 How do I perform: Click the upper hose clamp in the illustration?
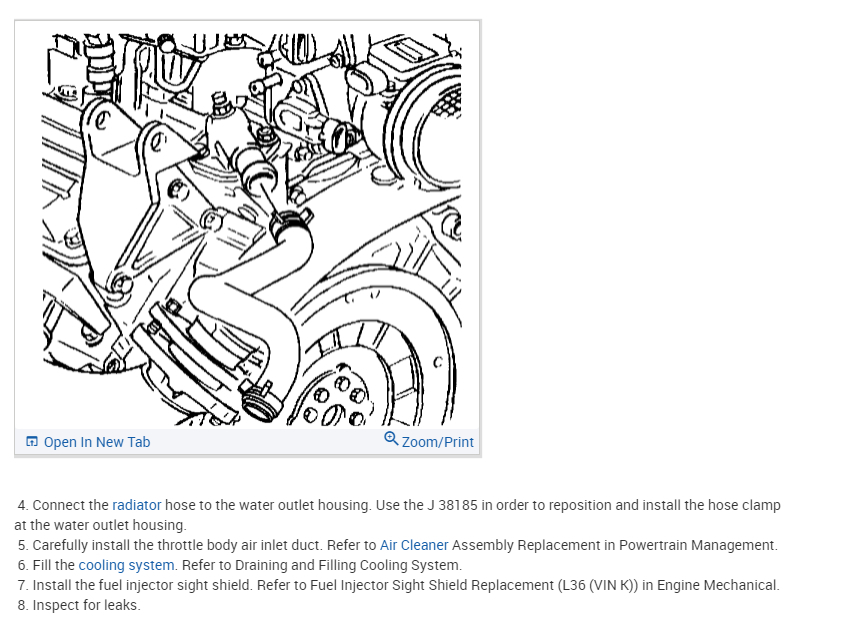pos(289,222)
